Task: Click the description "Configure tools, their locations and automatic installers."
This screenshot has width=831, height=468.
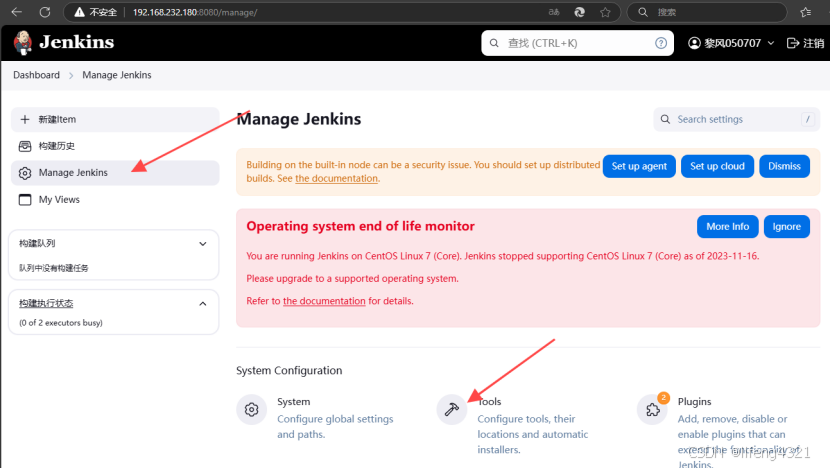Action: pos(533,434)
